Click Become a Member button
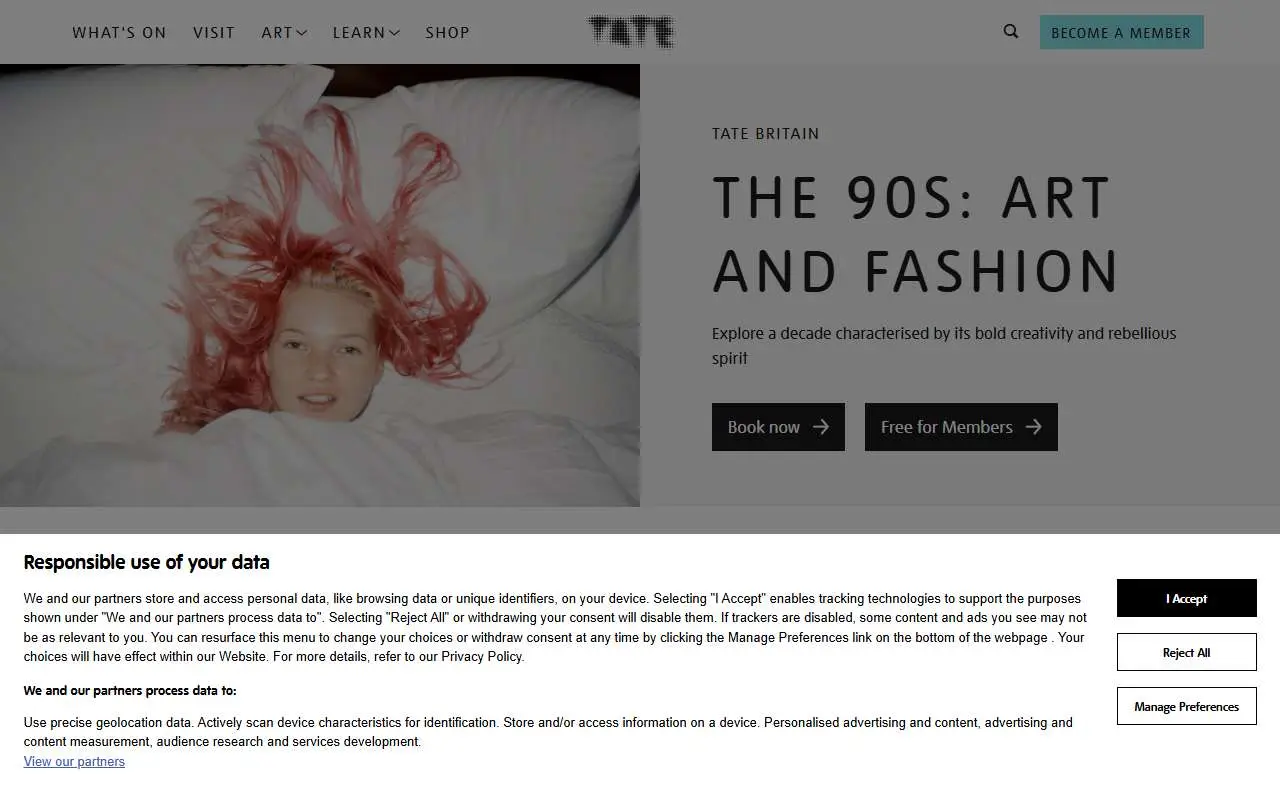 tap(1121, 32)
